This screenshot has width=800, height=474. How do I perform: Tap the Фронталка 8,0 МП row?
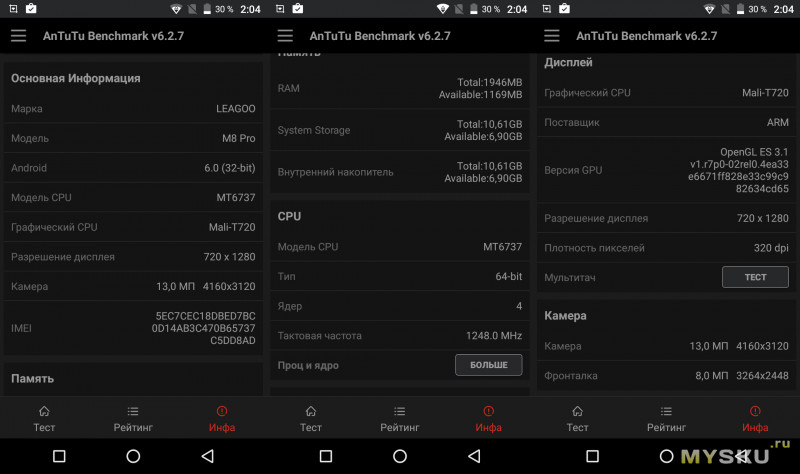click(x=666, y=376)
